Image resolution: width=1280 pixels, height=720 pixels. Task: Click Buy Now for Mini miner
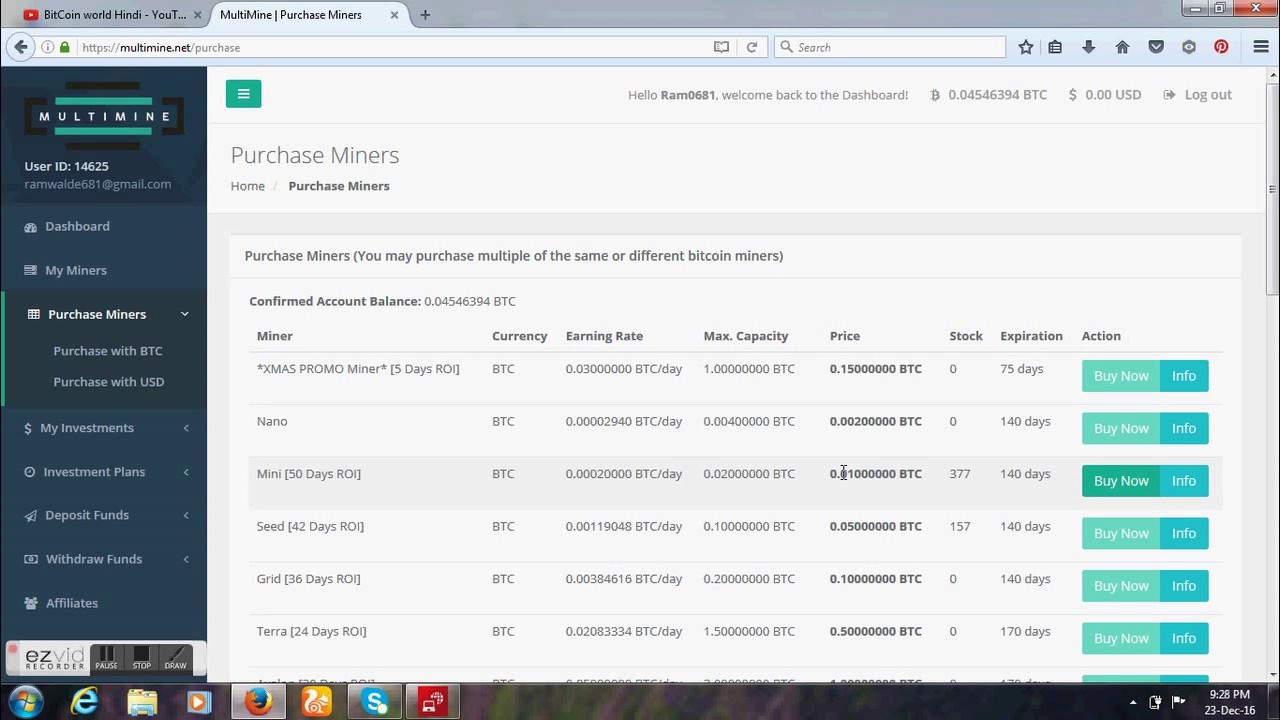tap(1121, 481)
